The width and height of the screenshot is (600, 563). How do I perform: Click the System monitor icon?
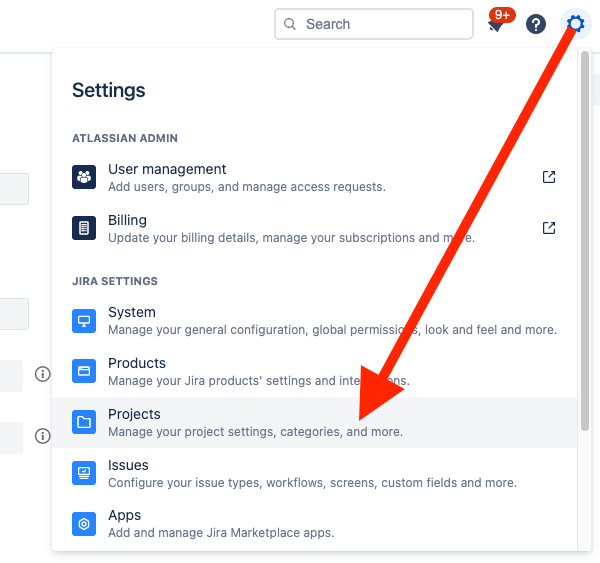[84, 321]
